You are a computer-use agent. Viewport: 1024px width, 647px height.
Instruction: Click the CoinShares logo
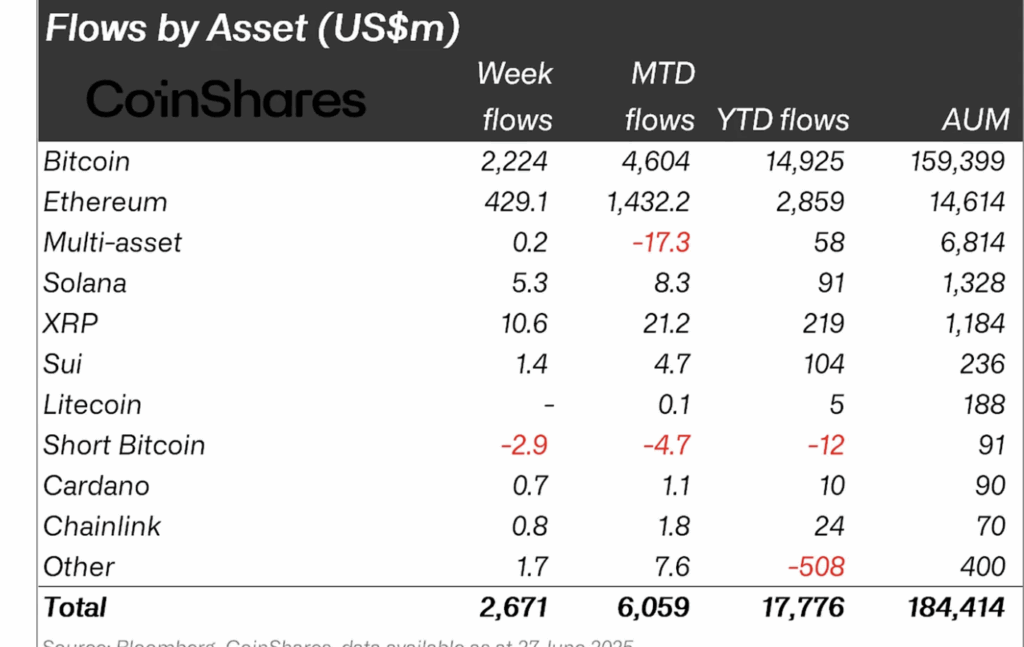[x=226, y=99]
